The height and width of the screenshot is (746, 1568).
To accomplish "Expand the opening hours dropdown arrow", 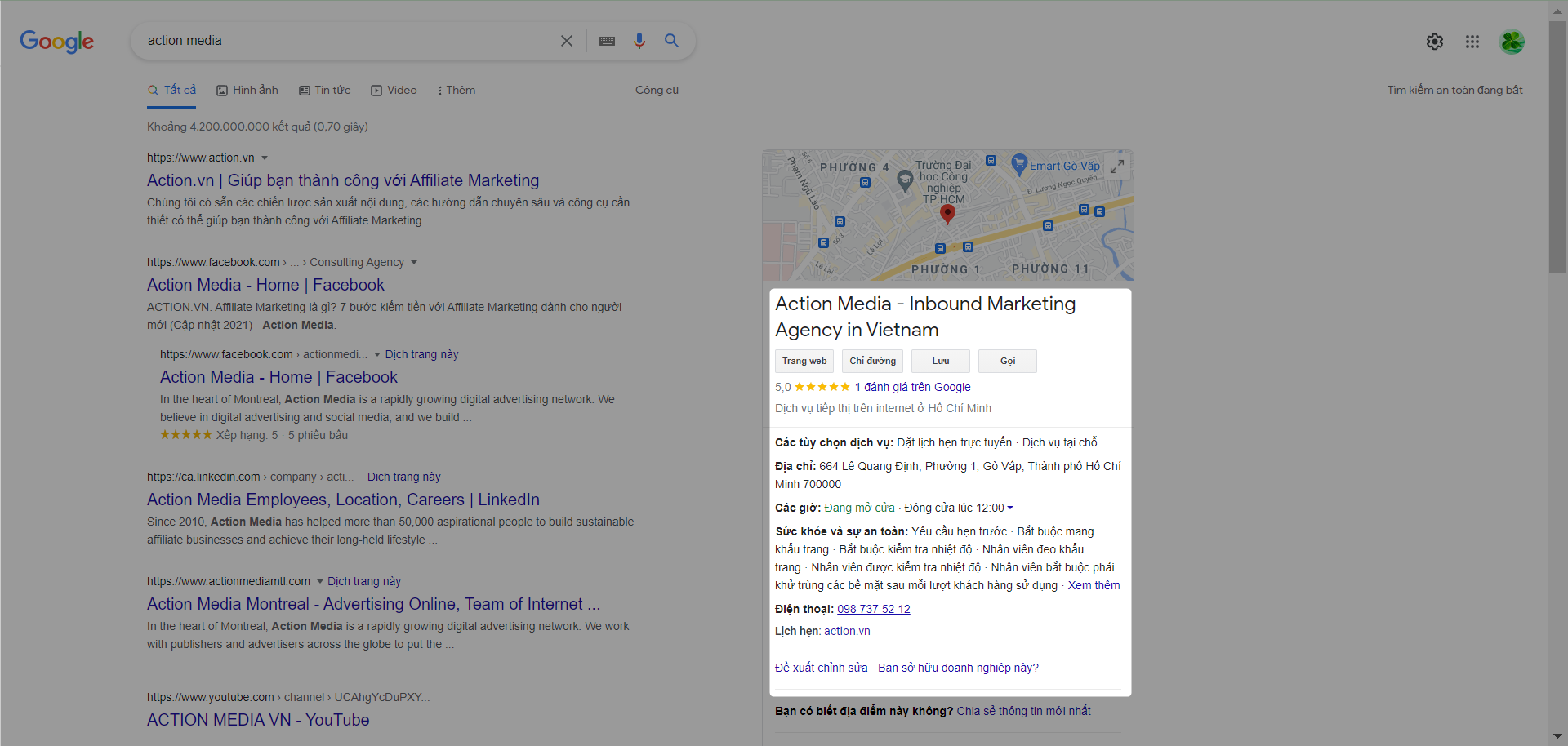I will (1010, 508).
